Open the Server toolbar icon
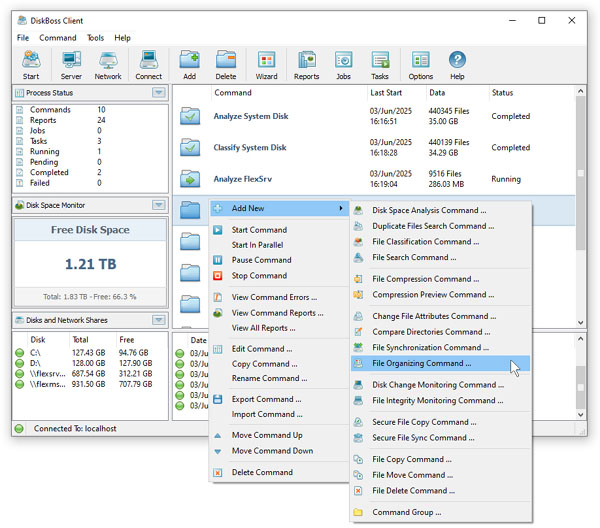This screenshot has height=528, width=600. [71, 65]
